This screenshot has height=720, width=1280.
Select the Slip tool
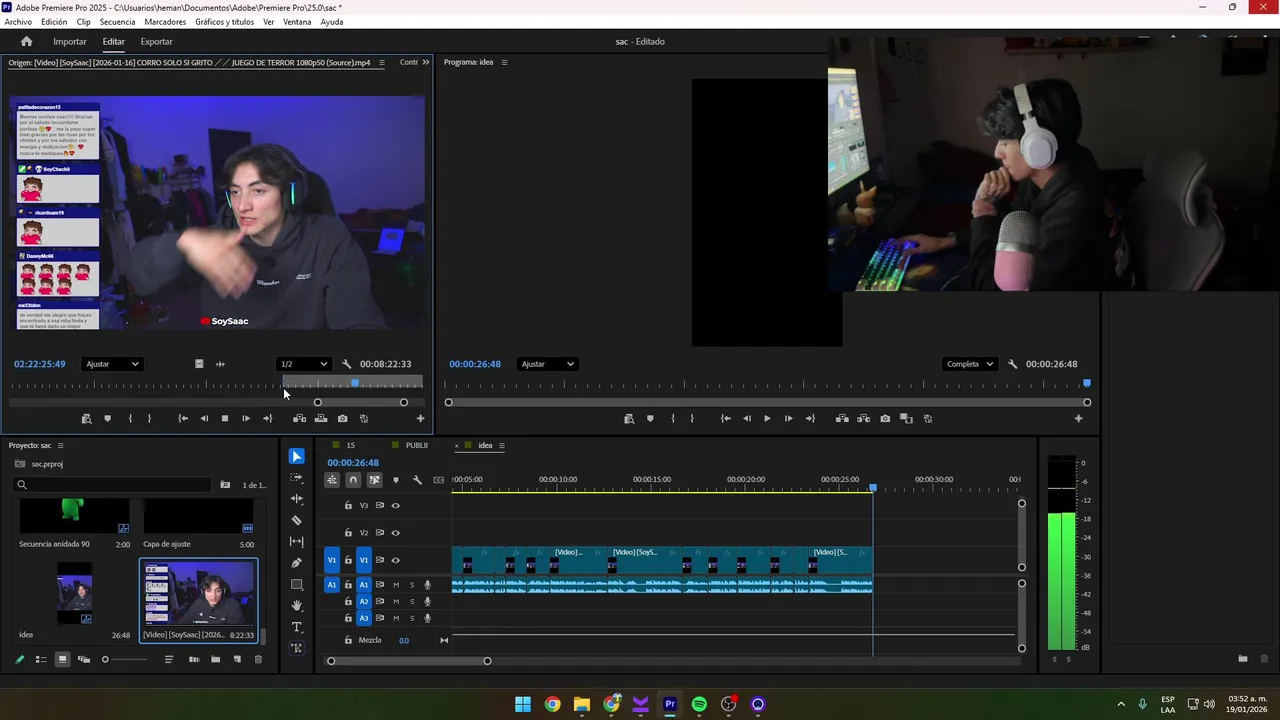(x=296, y=541)
